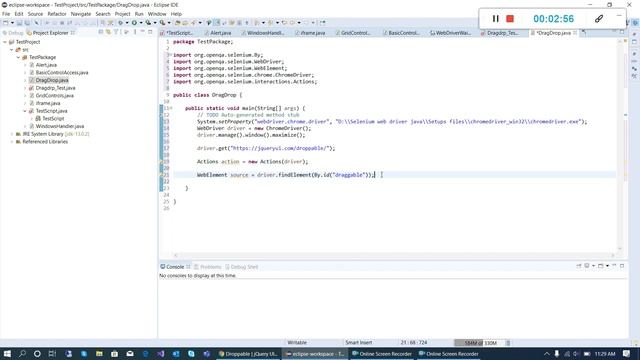Collapse the TestPackage node

point(18,58)
